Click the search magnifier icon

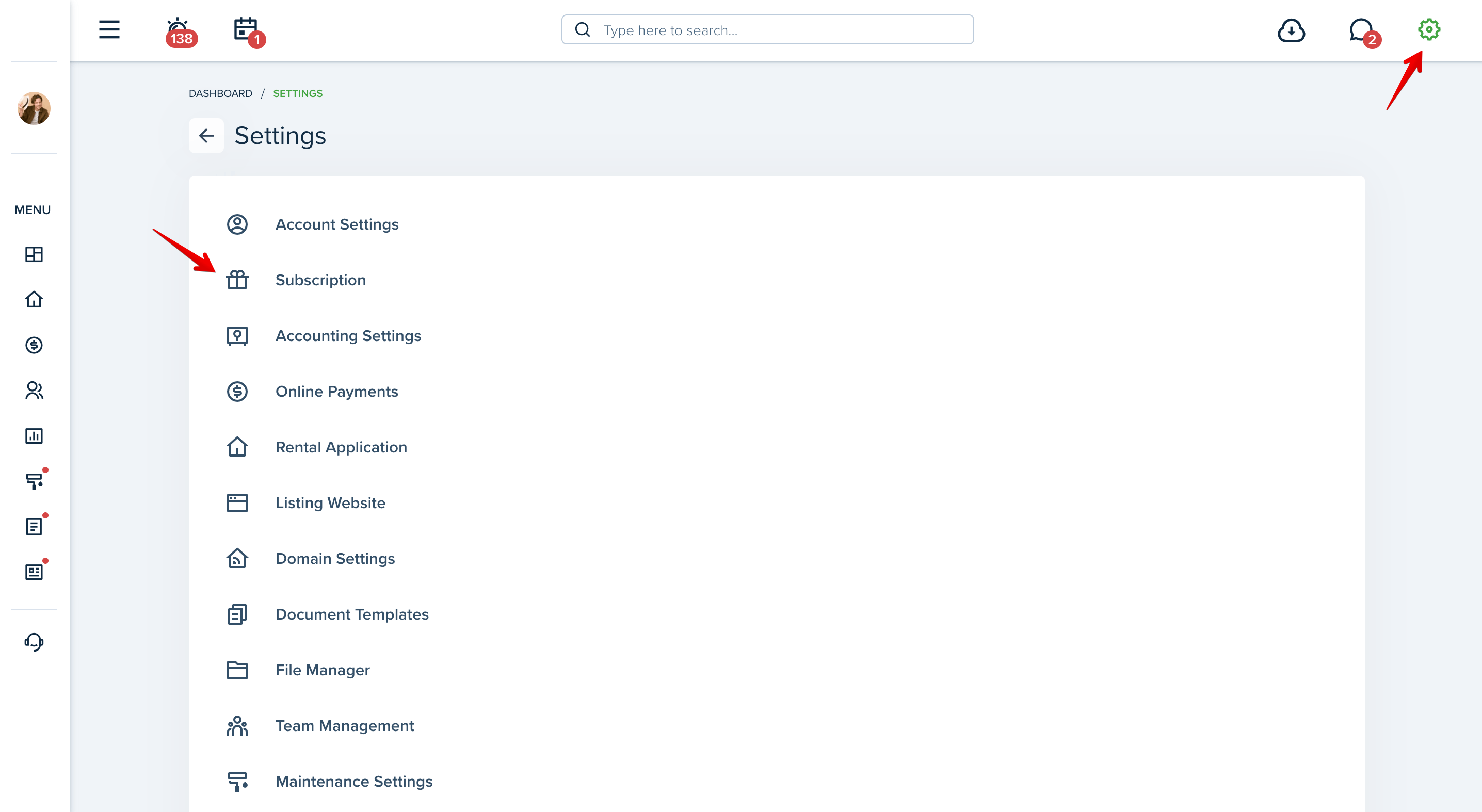click(582, 30)
